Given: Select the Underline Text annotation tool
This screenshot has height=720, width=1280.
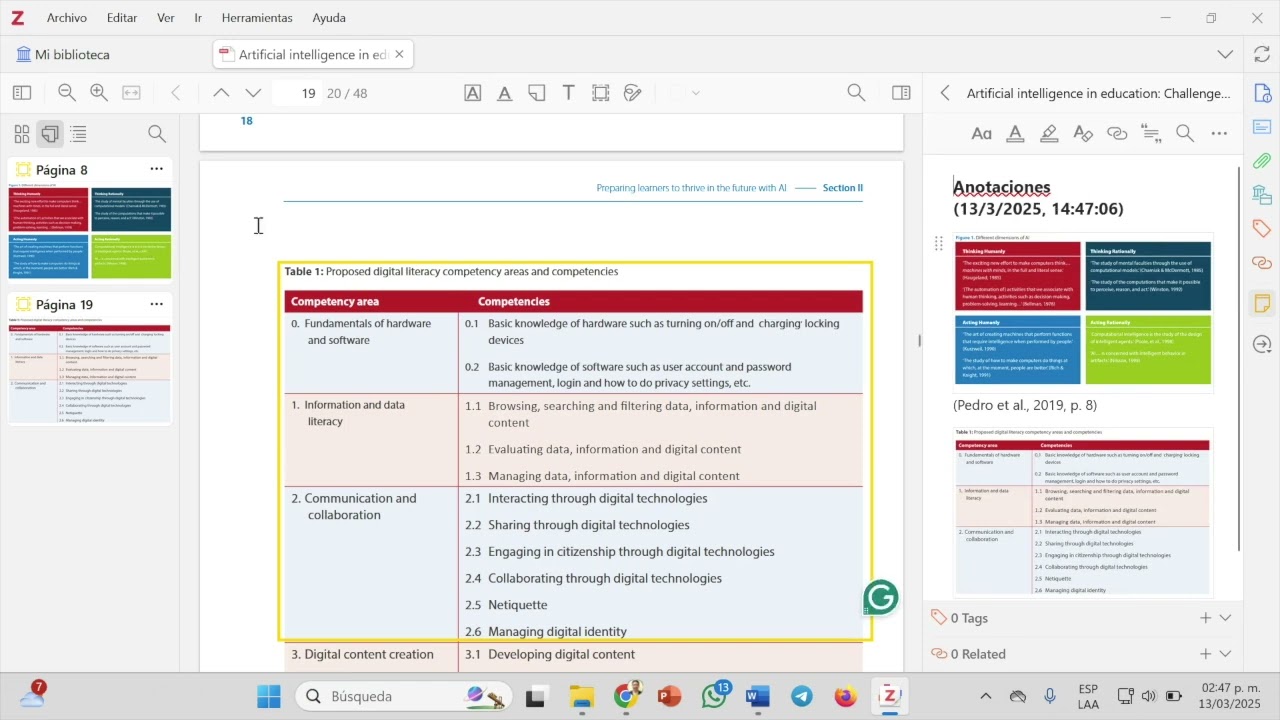Looking at the screenshot, I should point(505,93).
